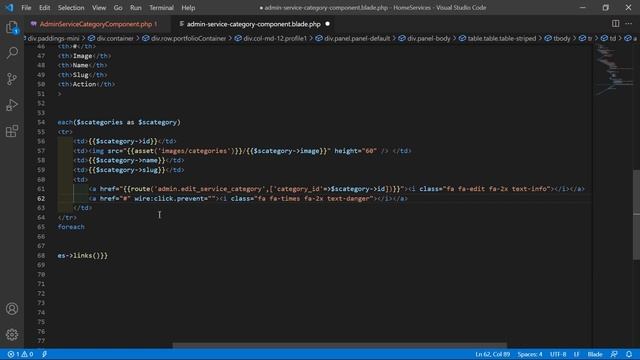The height and width of the screenshot is (360, 640).
Task: Click unsaved dot on blade.php tab
Action: [327, 24]
